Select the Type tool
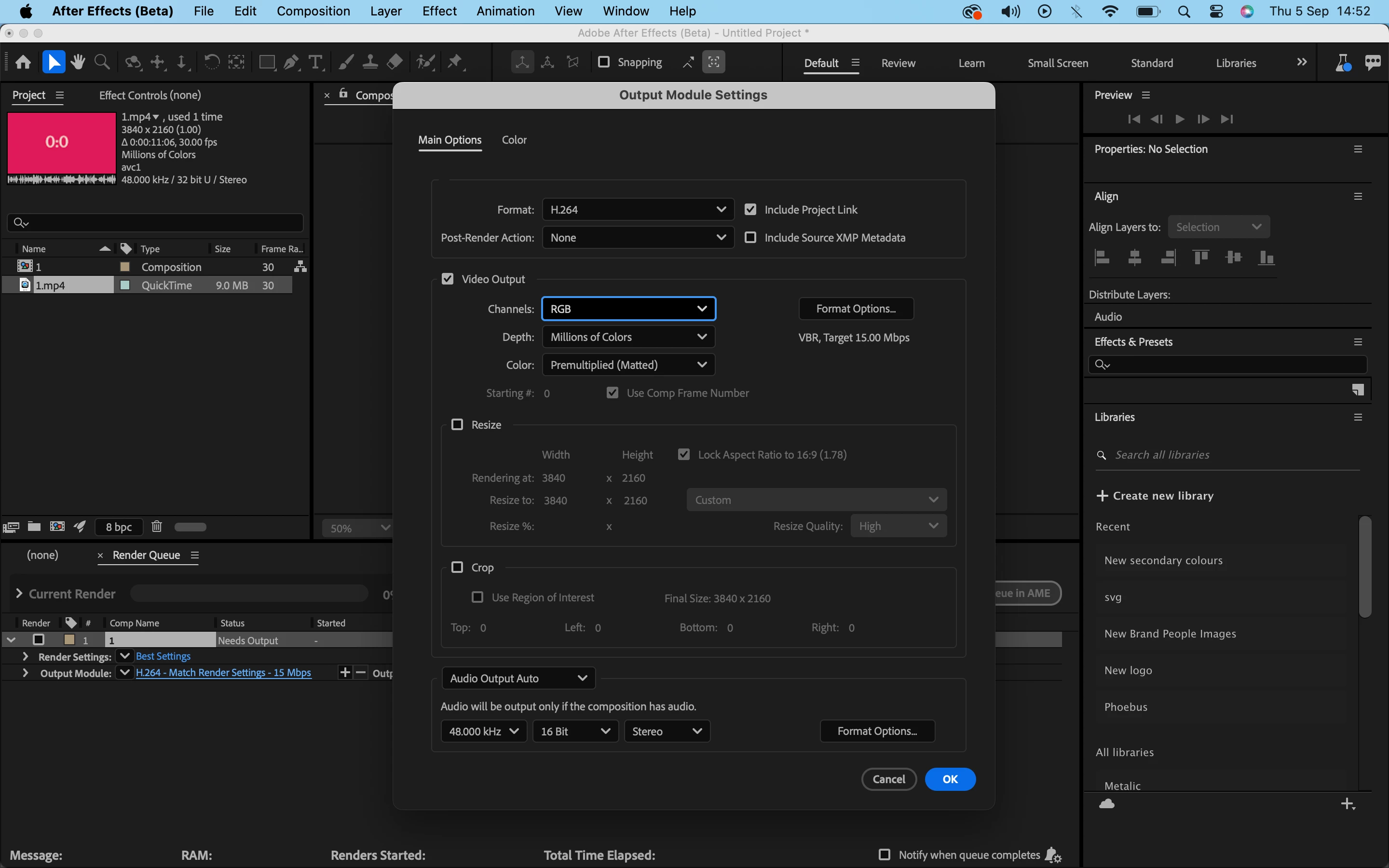The height and width of the screenshot is (868, 1389). coord(315,62)
